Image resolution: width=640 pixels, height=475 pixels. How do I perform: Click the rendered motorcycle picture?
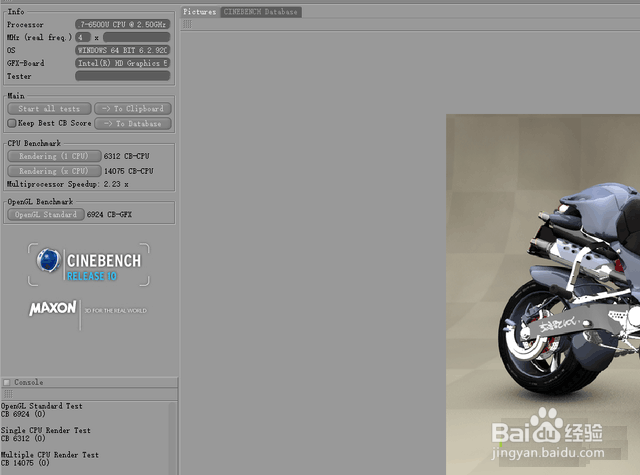click(x=543, y=294)
